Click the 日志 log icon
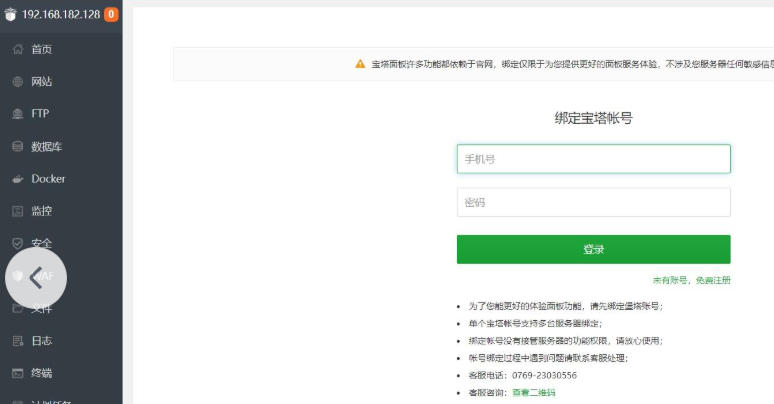The width and height of the screenshot is (774, 404). (18, 341)
